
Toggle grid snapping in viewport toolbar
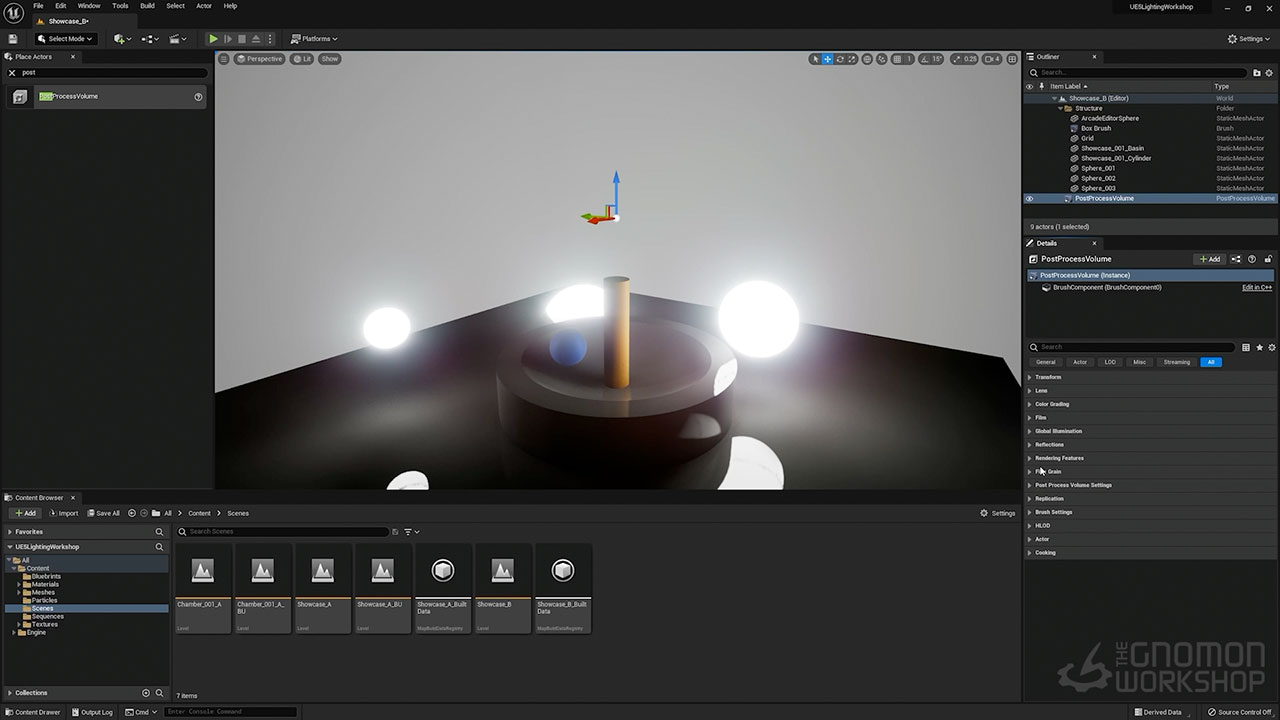point(896,59)
